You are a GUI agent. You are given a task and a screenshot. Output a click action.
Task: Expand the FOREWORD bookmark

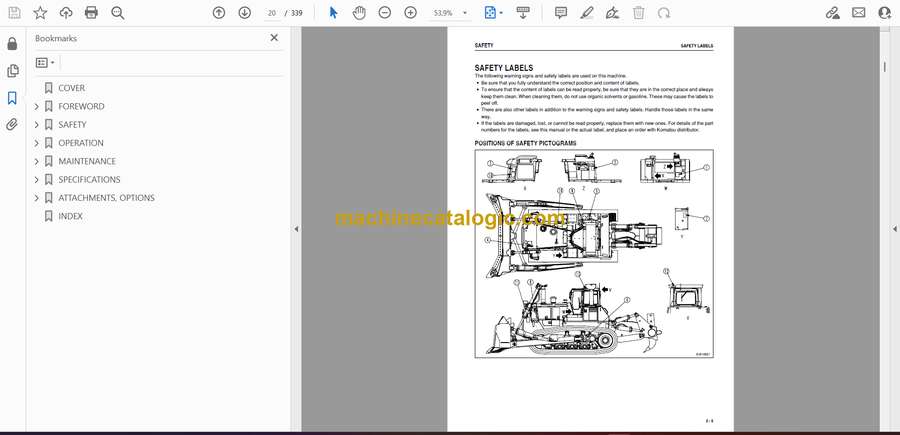[x=37, y=106]
